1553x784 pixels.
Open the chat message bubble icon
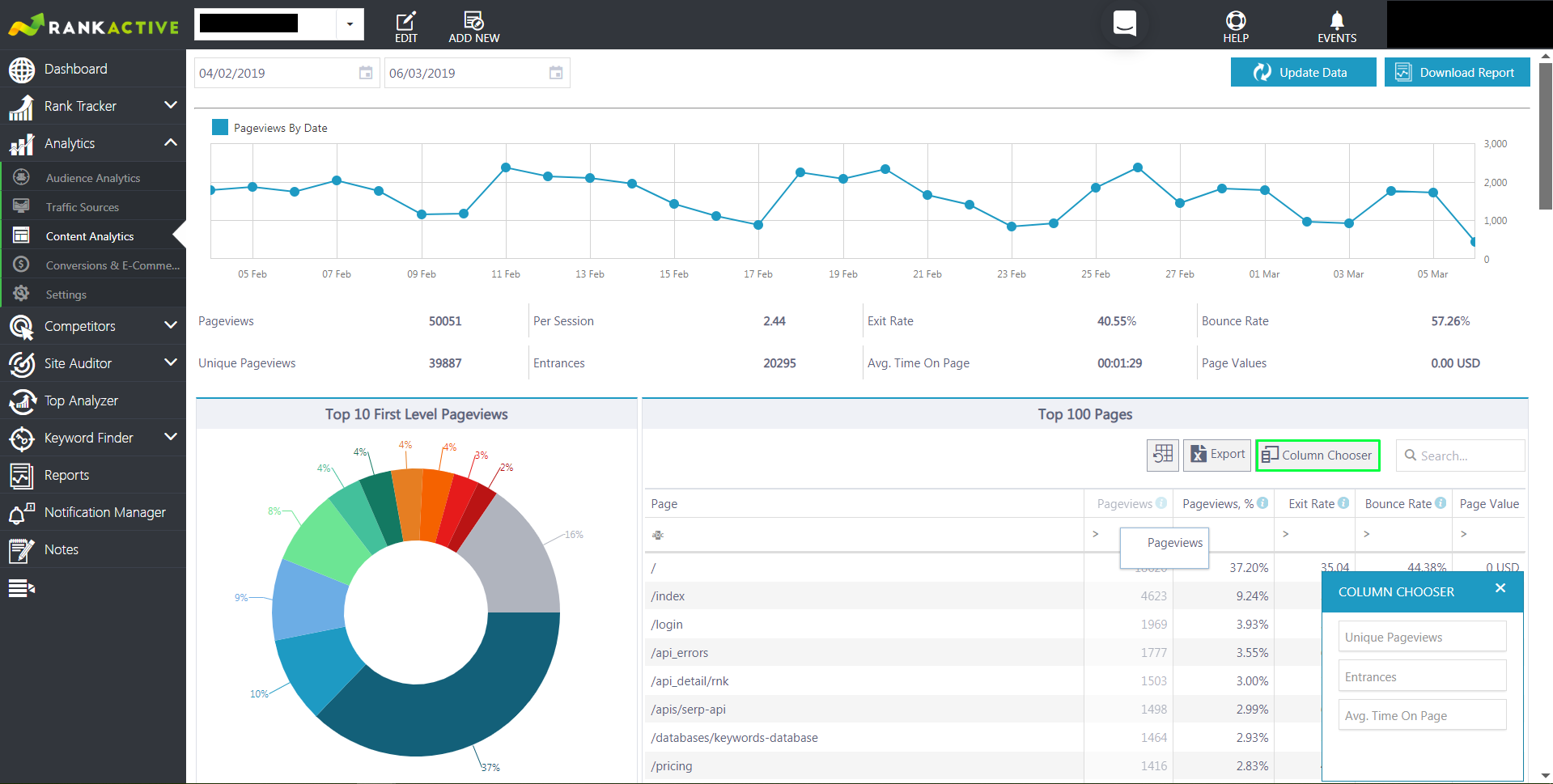coord(1125,23)
